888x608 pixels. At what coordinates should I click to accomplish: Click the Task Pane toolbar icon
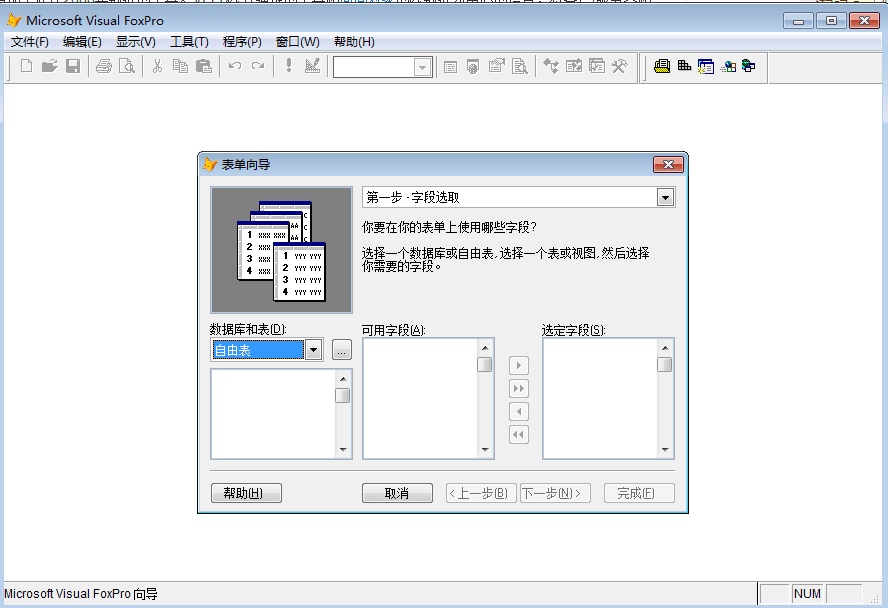click(x=597, y=67)
